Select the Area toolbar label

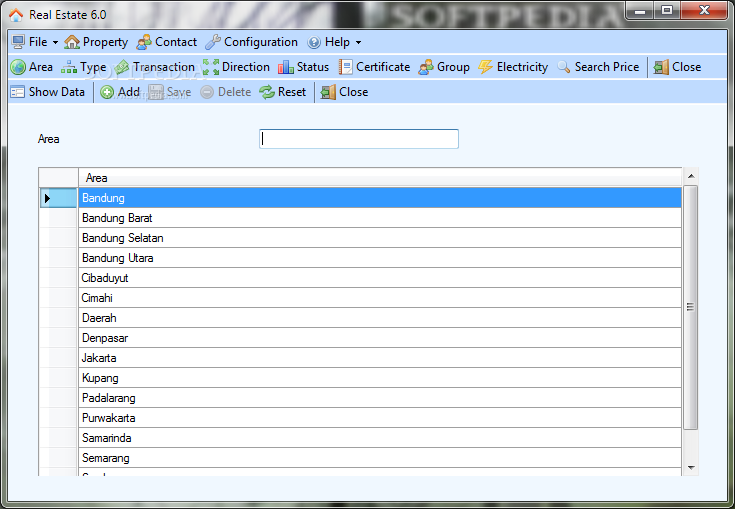(x=41, y=67)
